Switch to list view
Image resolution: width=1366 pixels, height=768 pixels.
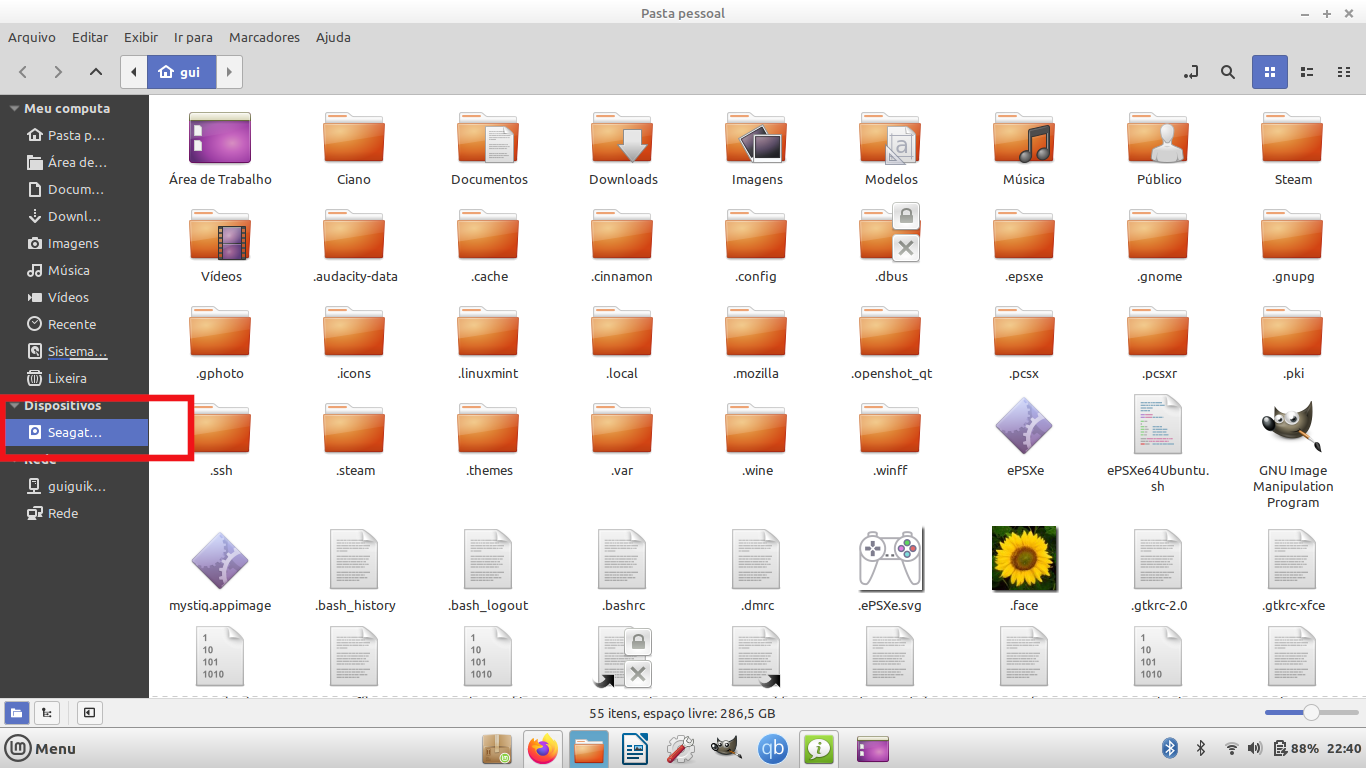[x=1307, y=72]
